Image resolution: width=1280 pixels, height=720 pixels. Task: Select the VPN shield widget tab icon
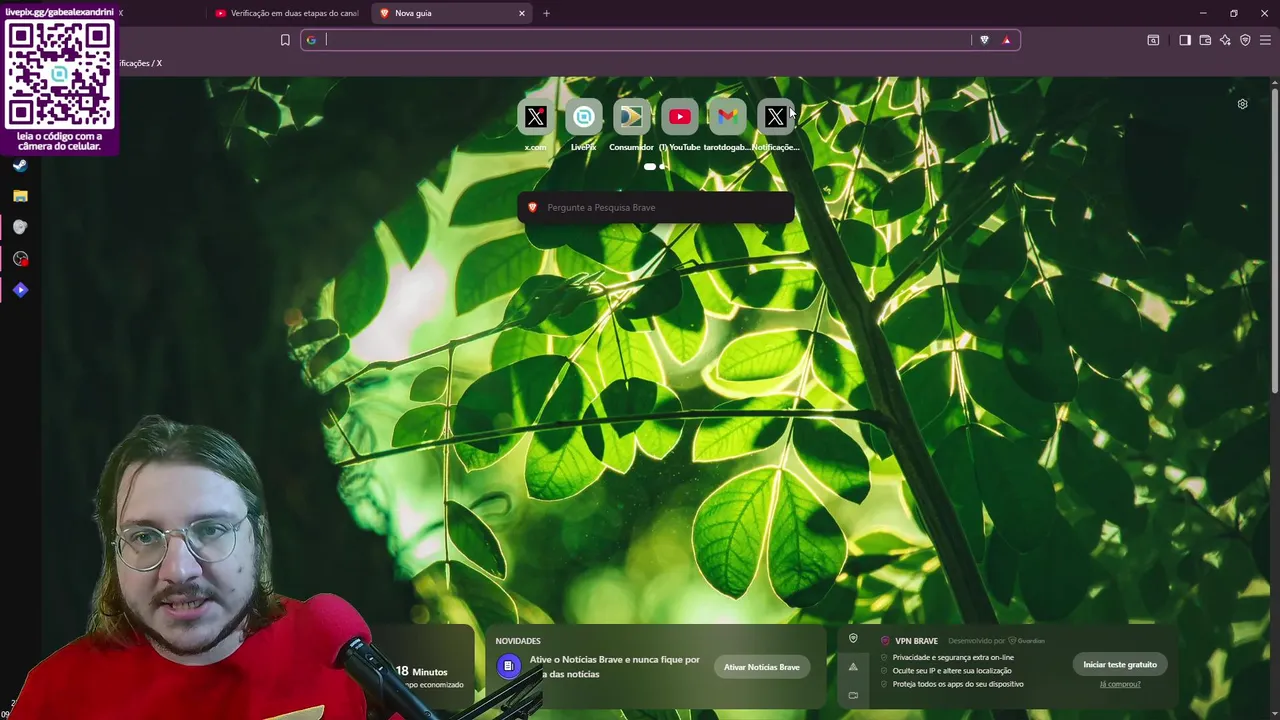pos(853,638)
